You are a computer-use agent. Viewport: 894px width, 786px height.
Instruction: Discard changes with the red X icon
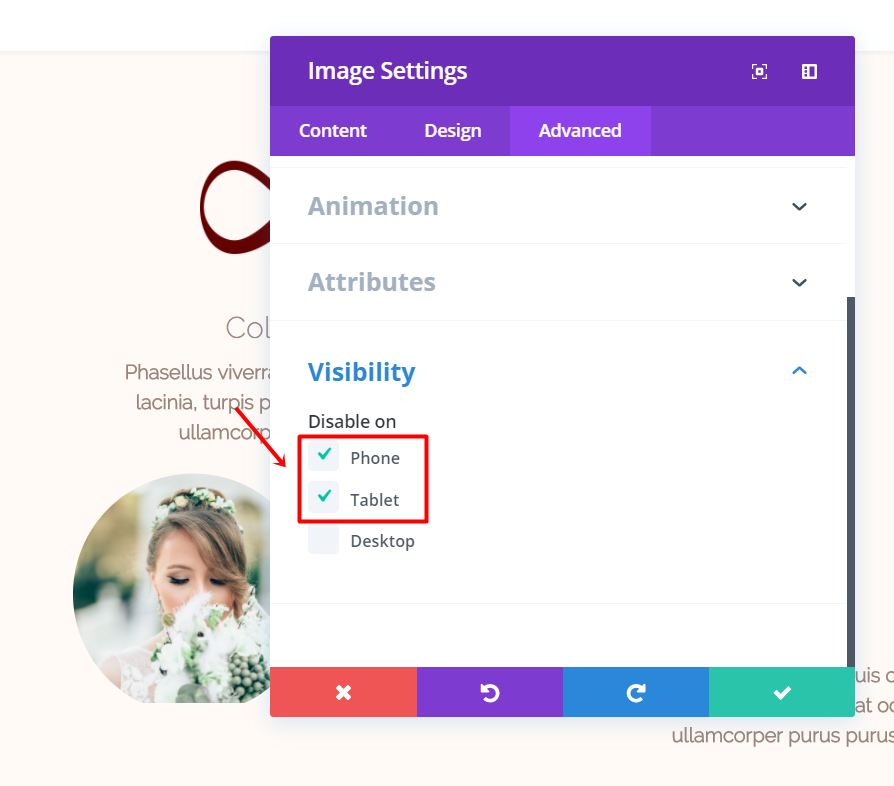(343, 692)
